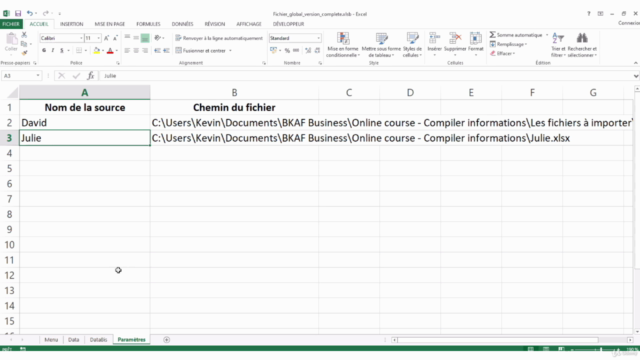Image resolution: width=640 pixels, height=360 pixels.
Task: Open the FICHIER tab
Action: (x=11, y=24)
